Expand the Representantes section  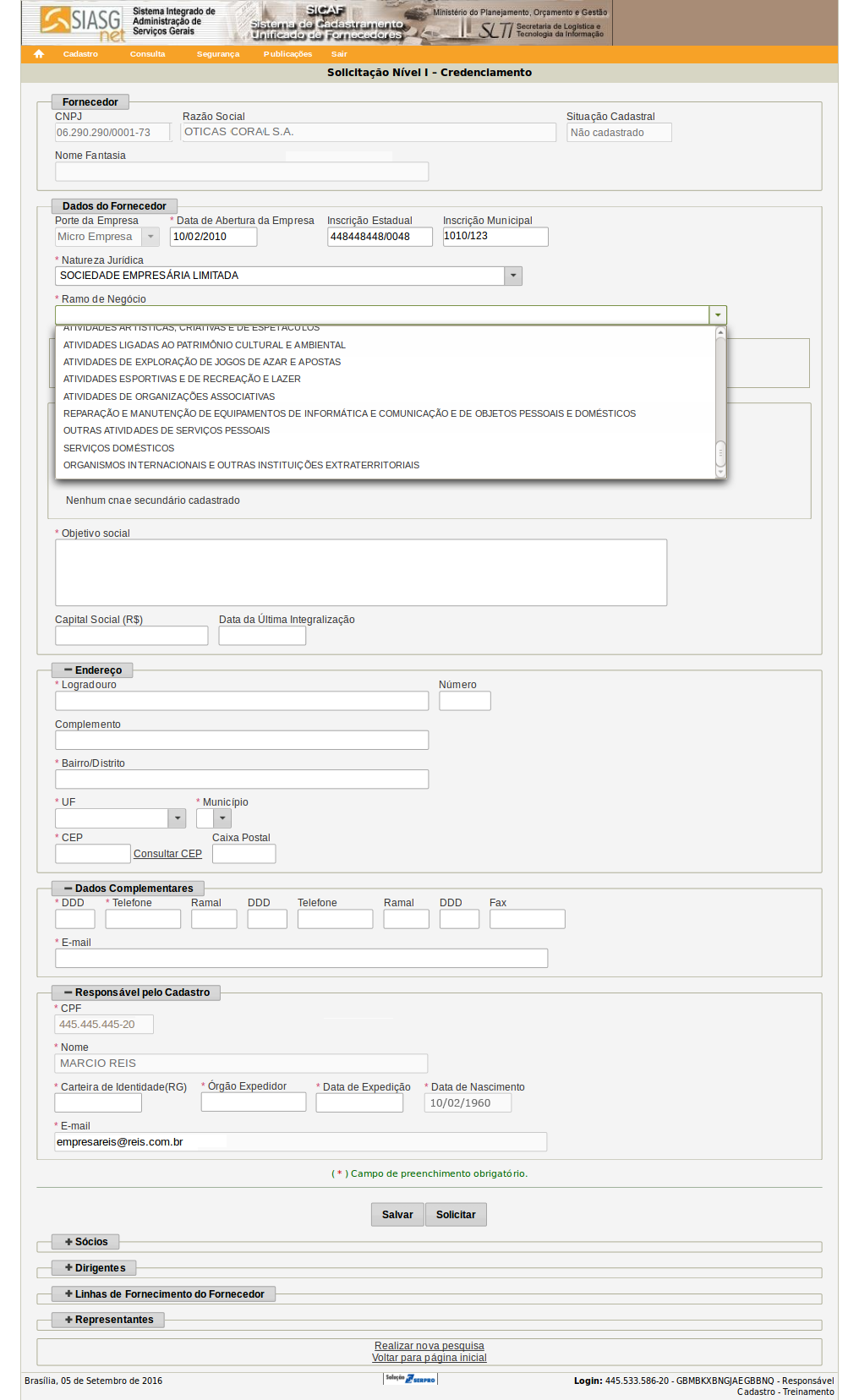(x=108, y=1320)
